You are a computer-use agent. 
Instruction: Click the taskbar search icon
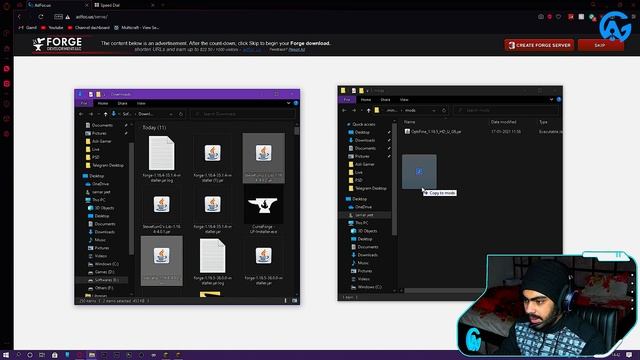(18, 355)
